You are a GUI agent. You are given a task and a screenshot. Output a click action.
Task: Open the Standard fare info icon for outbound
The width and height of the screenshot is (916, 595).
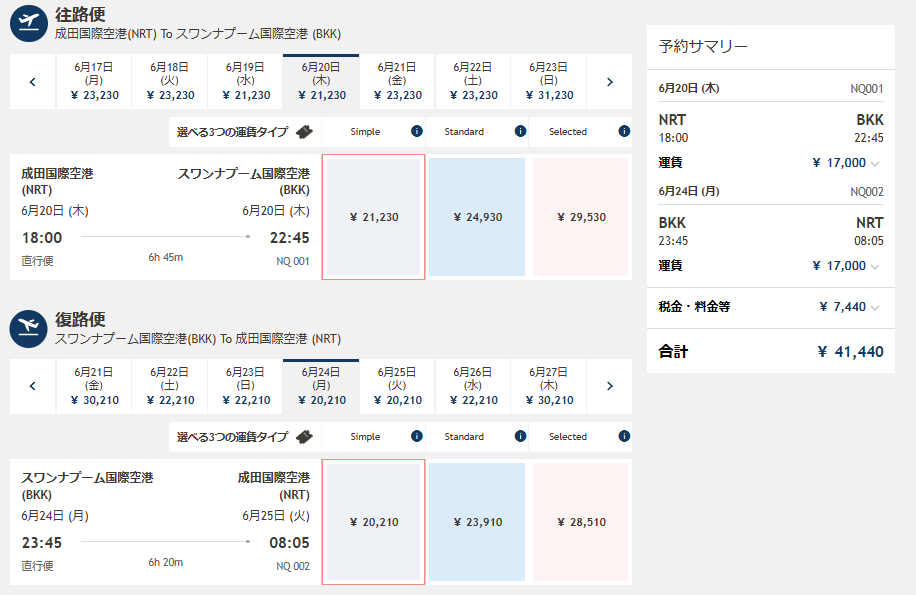pos(520,131)
